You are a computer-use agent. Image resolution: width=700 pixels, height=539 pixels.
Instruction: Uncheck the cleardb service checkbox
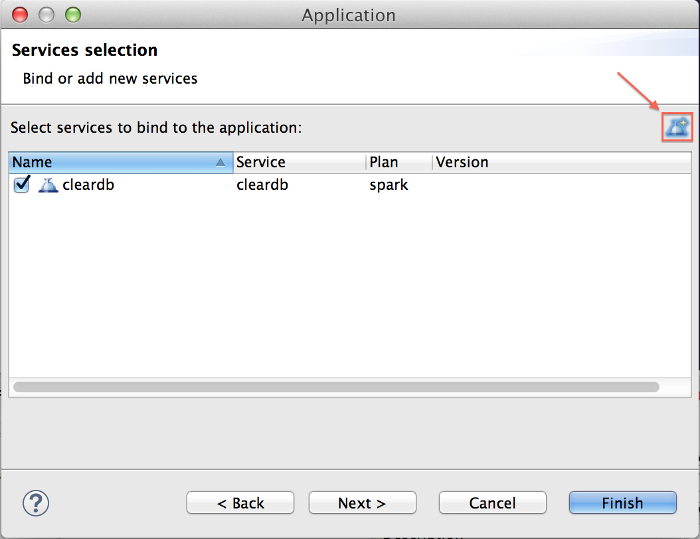coord(23,184)
